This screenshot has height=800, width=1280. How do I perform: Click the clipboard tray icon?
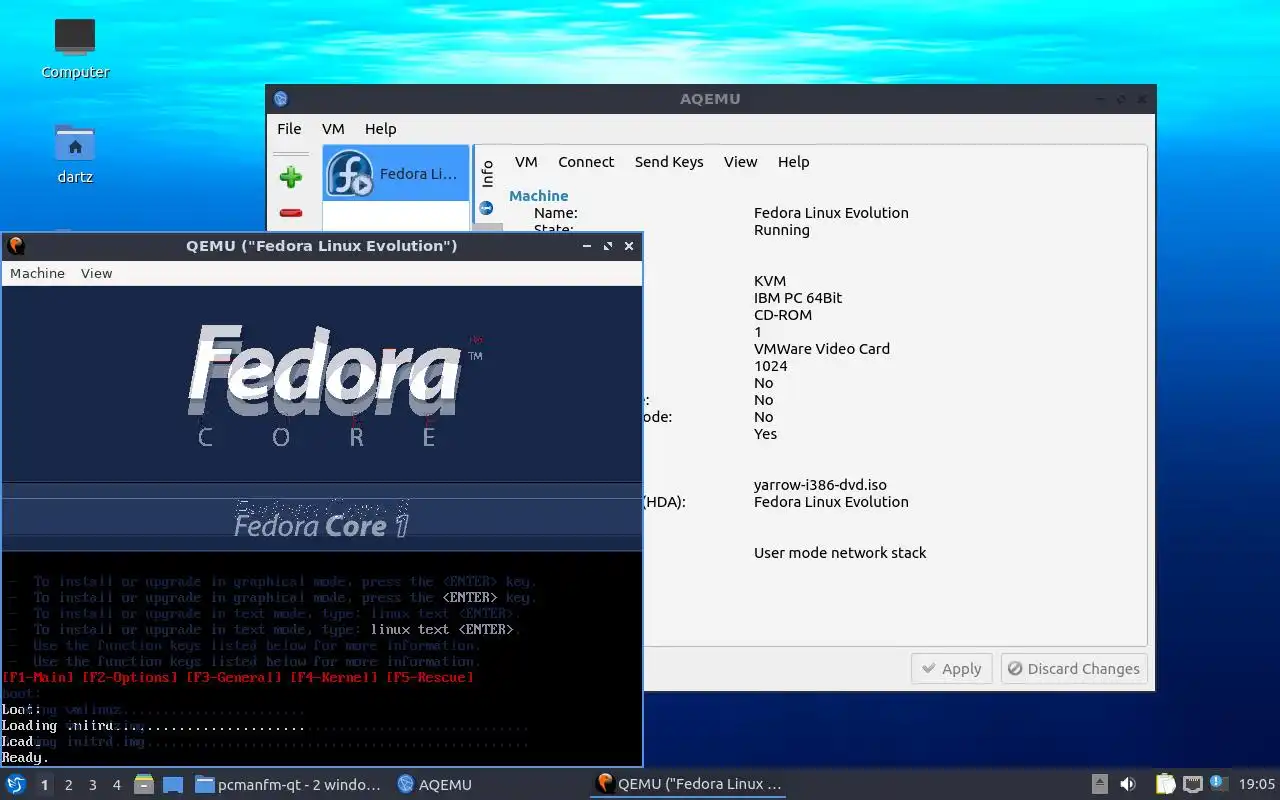coord(1165,784)
